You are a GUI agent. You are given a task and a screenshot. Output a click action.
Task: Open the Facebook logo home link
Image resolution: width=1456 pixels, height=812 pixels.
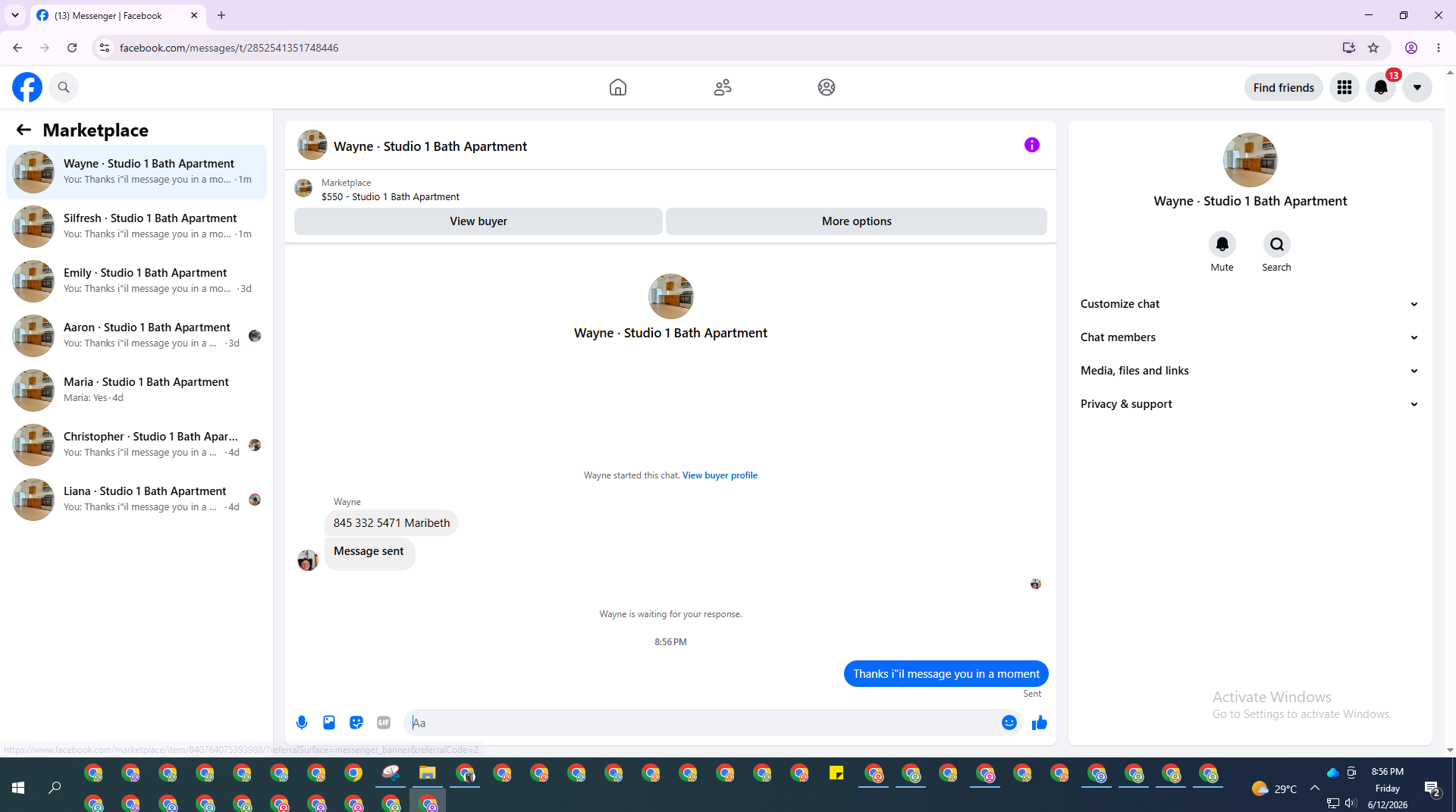coord(27,87)
